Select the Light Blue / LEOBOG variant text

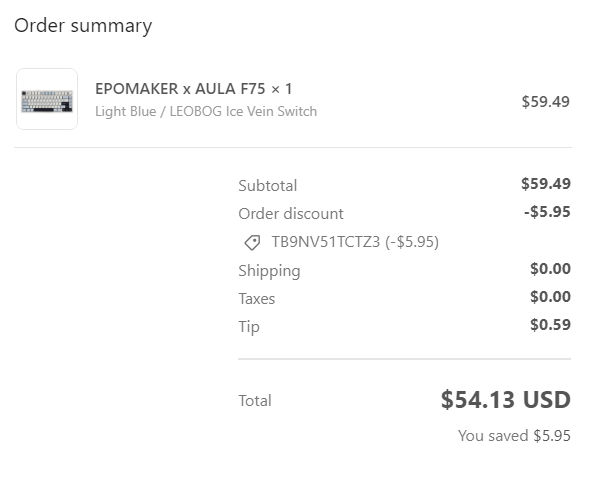206,111
